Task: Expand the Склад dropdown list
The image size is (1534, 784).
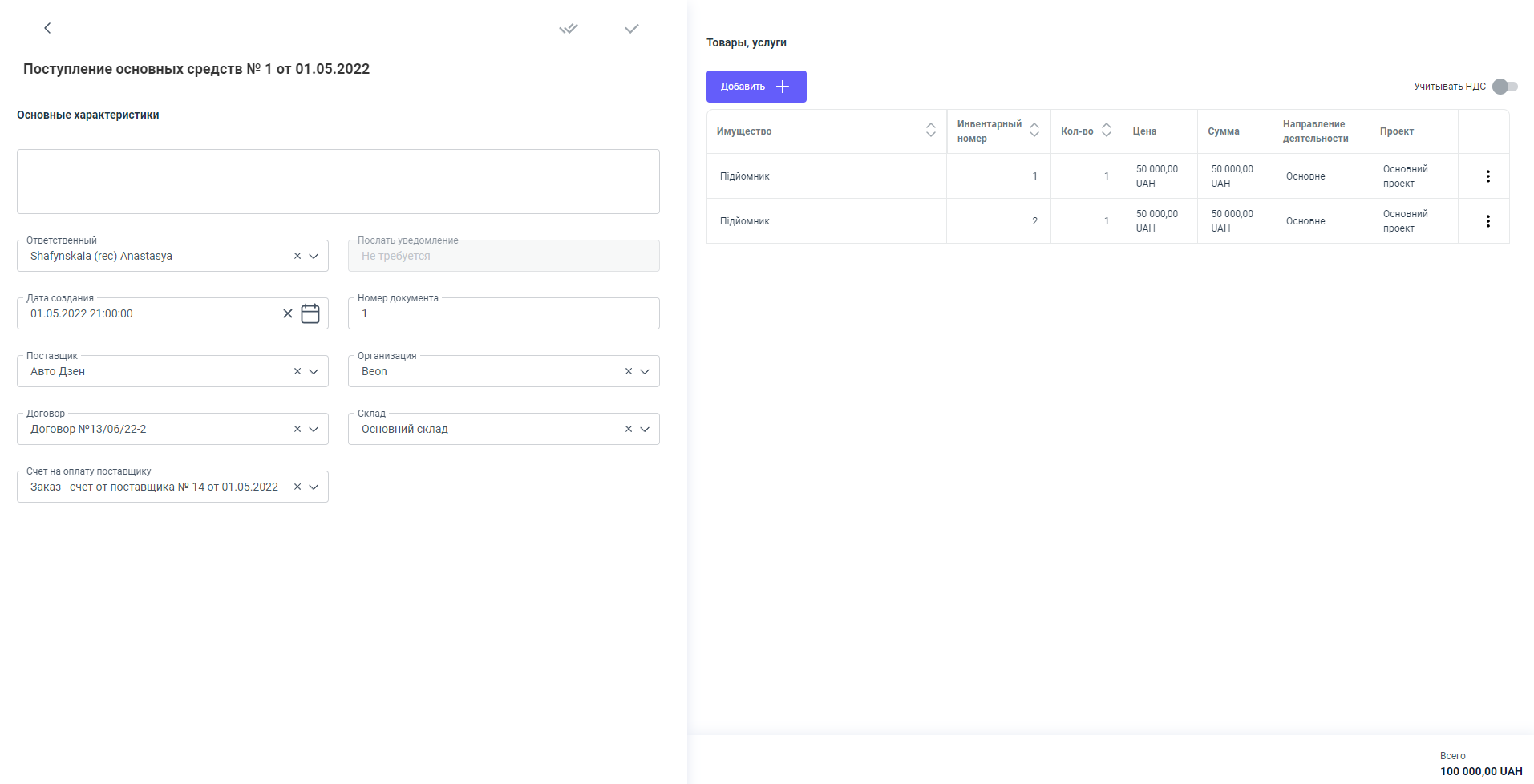Action: 645,429
